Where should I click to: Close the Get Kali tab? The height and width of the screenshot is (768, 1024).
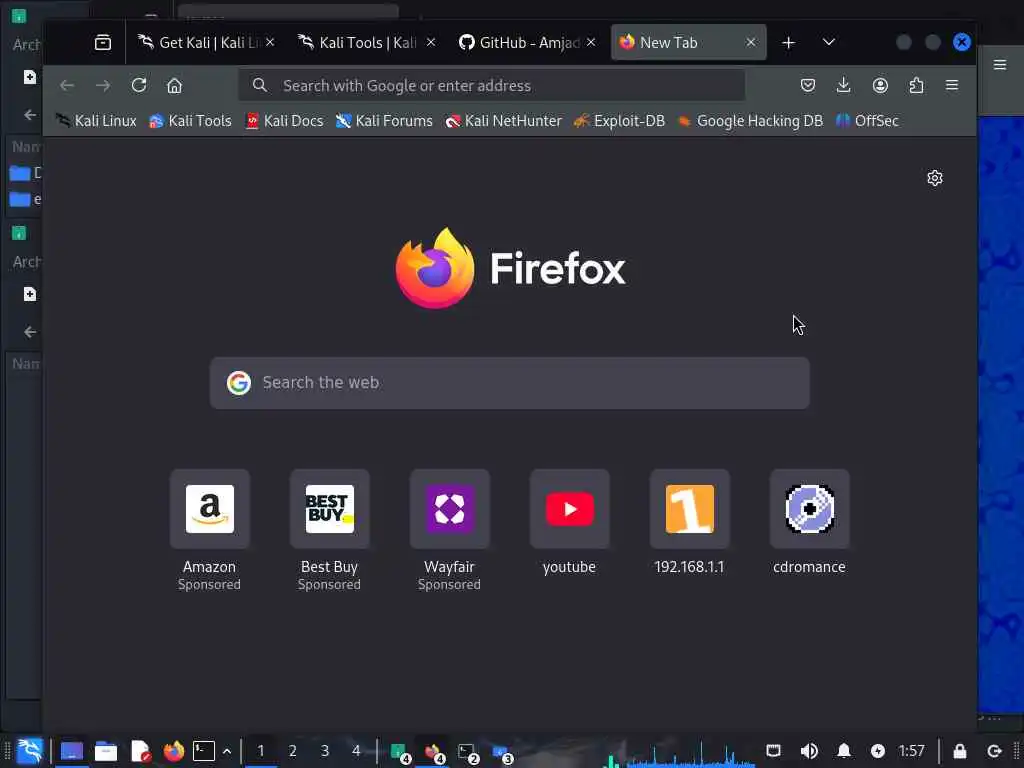click(x=270, y=42)
